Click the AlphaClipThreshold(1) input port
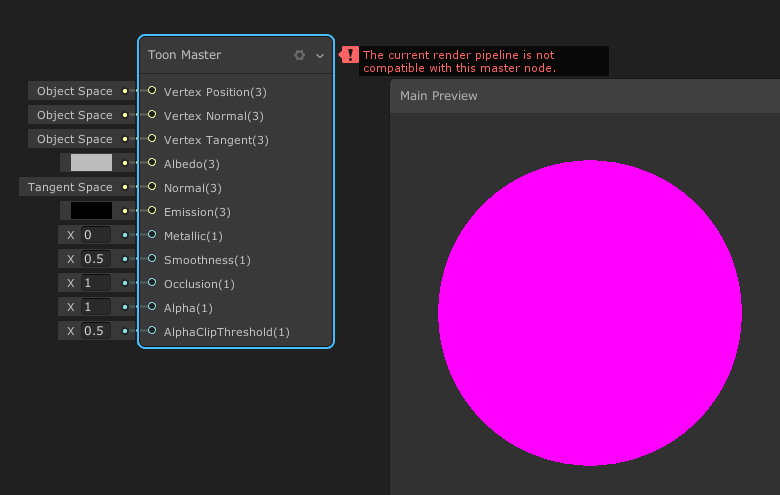780x495 pixels. click(x=152, y=330)
